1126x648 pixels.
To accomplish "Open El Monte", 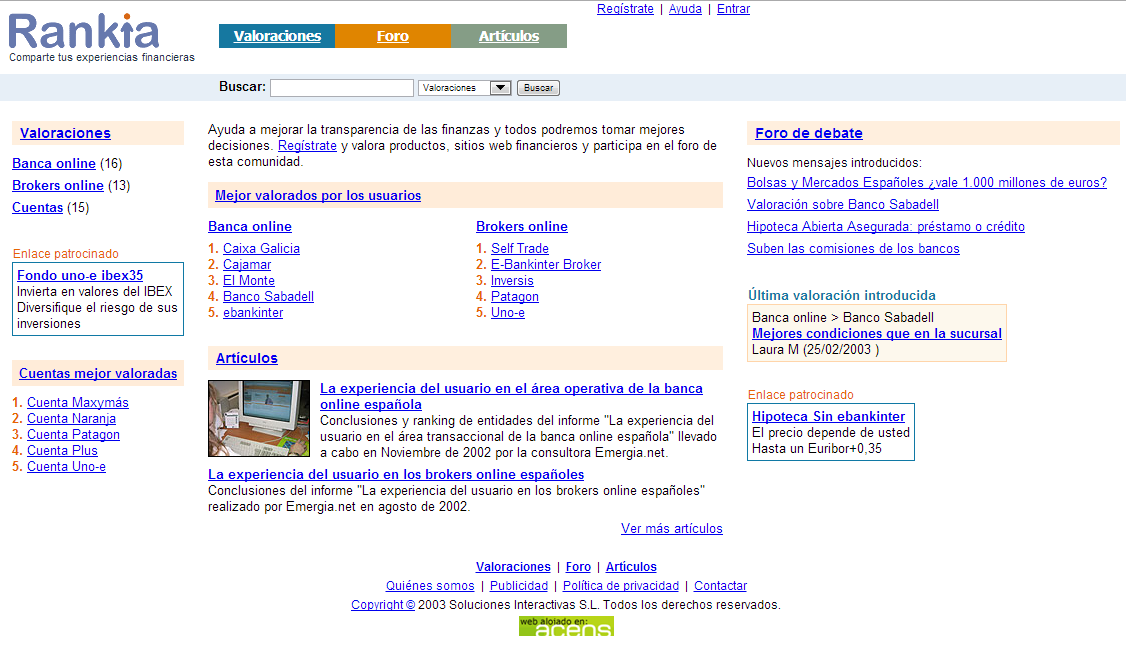I will coord(248,281).
